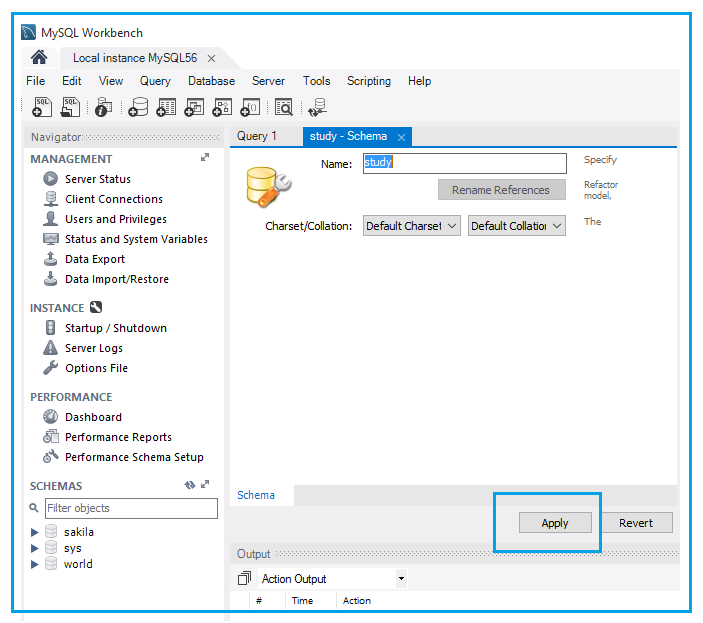This screenshot has height=623, width=703.
Task: Refresh the Schemas list icon
Action: click(190, 485)
